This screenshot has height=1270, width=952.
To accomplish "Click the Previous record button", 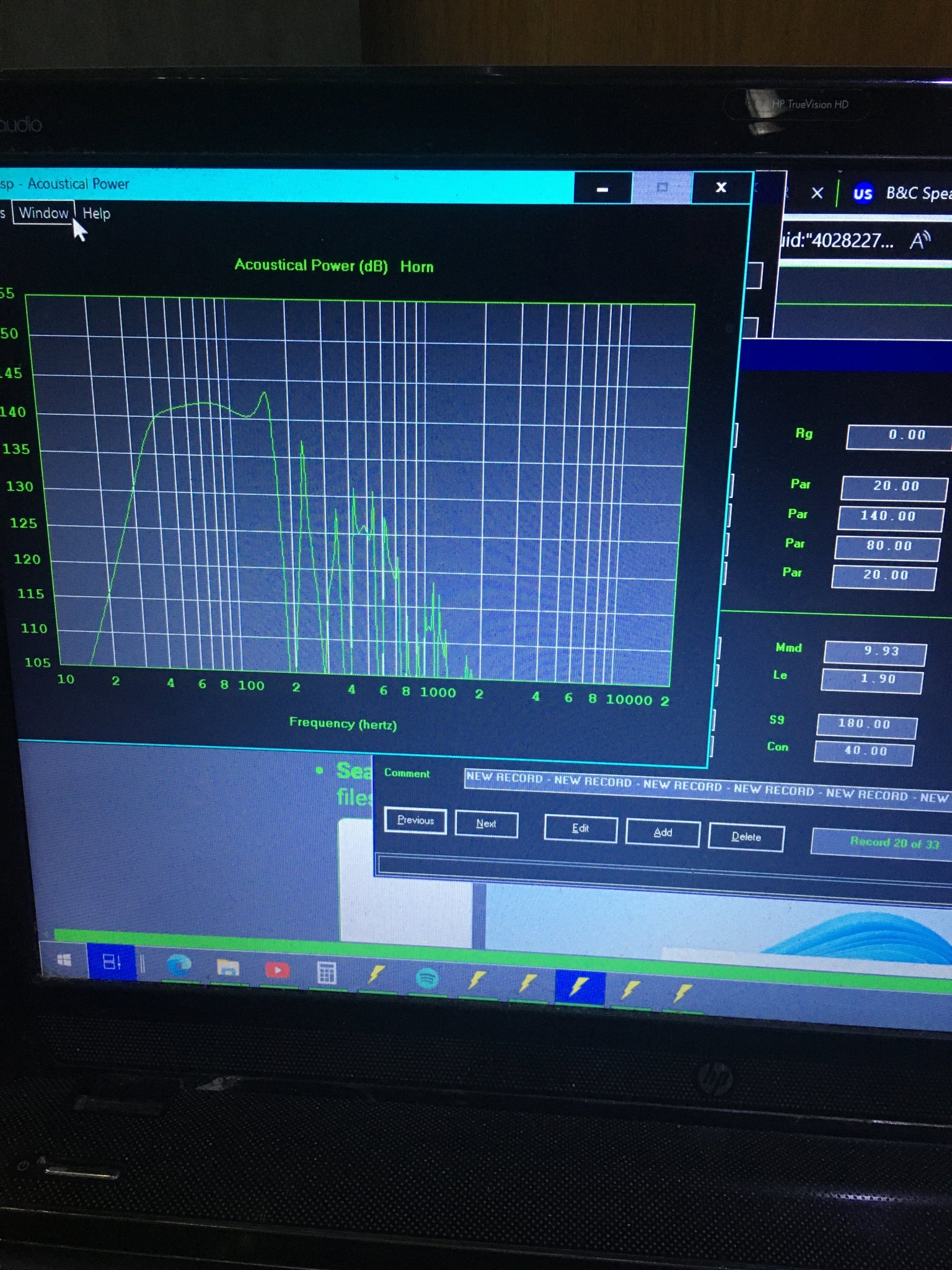I will [x=415, y=820].
